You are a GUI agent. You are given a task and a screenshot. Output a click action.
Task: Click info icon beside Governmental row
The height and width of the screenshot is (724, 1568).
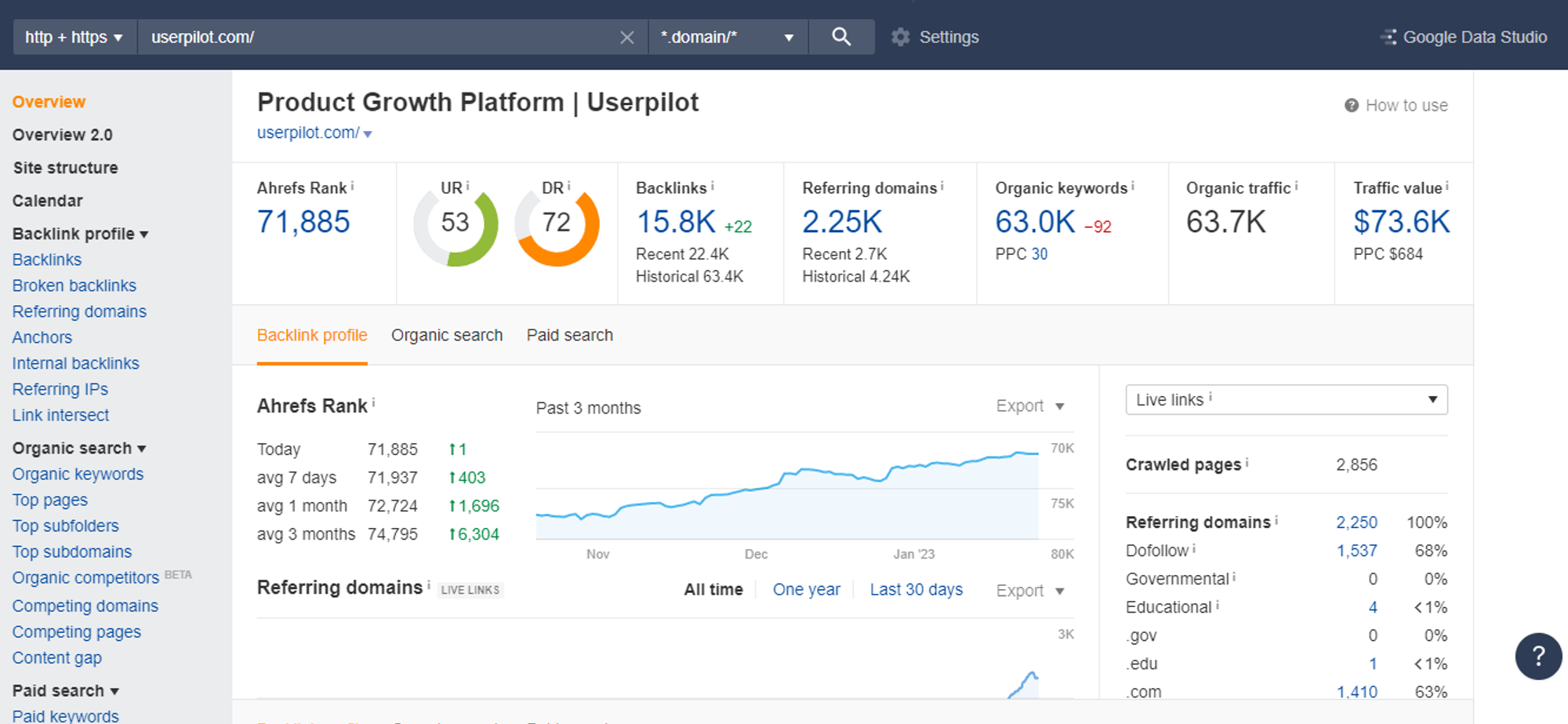(1234, 577)
